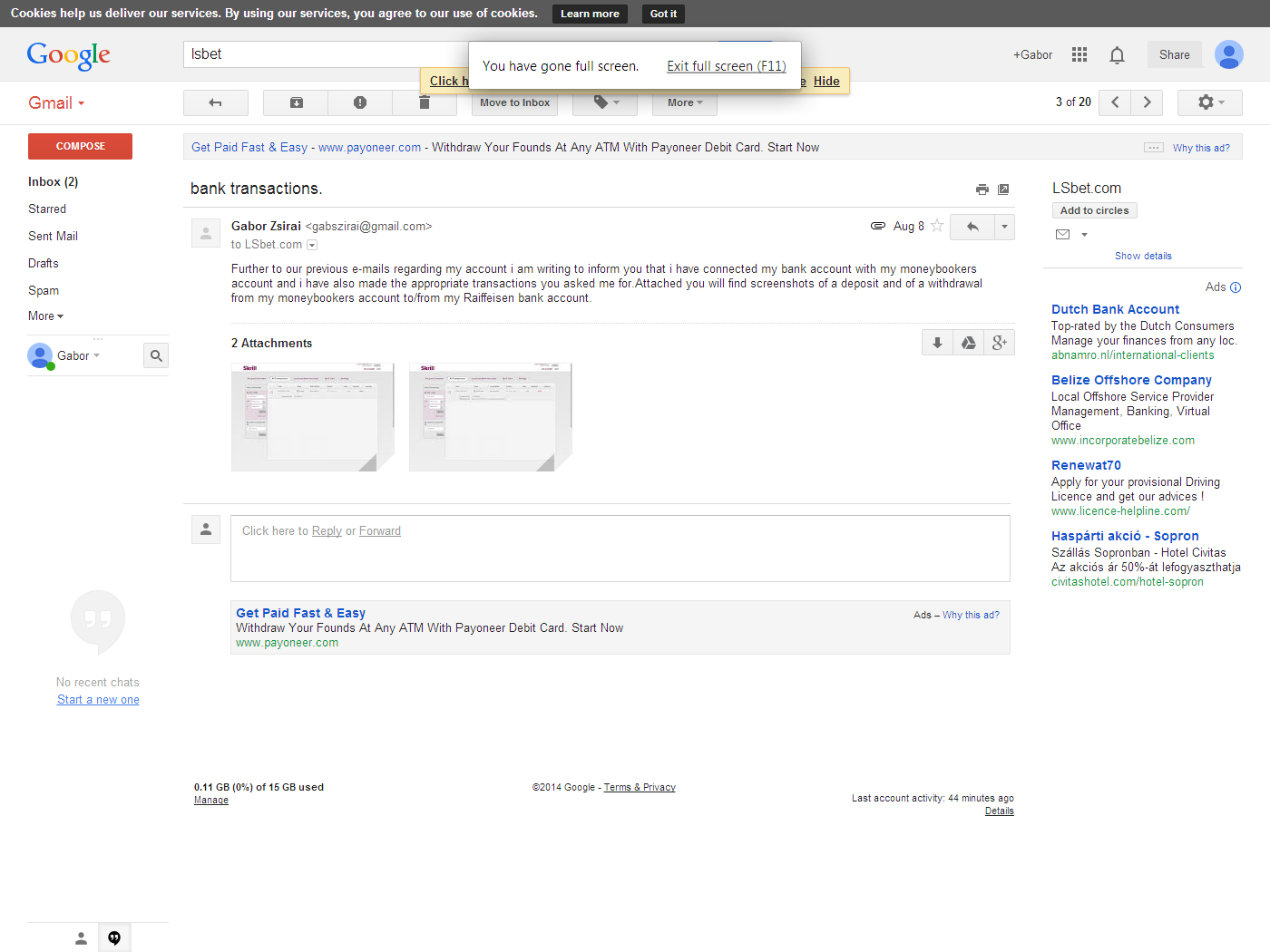Delete this conversation with trash icon

coord(425,102)
